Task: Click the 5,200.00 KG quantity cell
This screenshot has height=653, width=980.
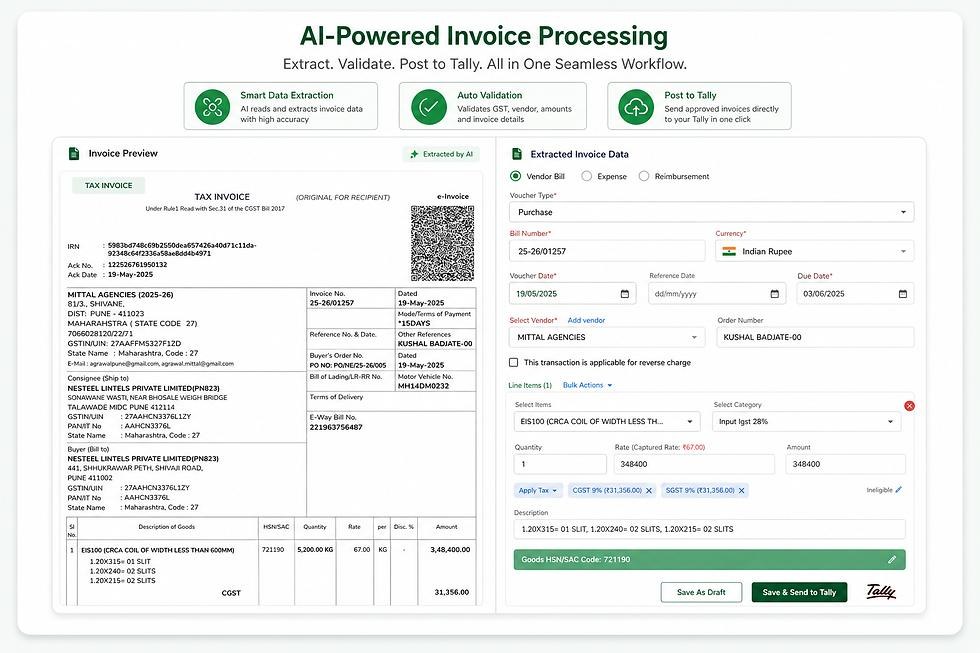Action: [315, 550]
